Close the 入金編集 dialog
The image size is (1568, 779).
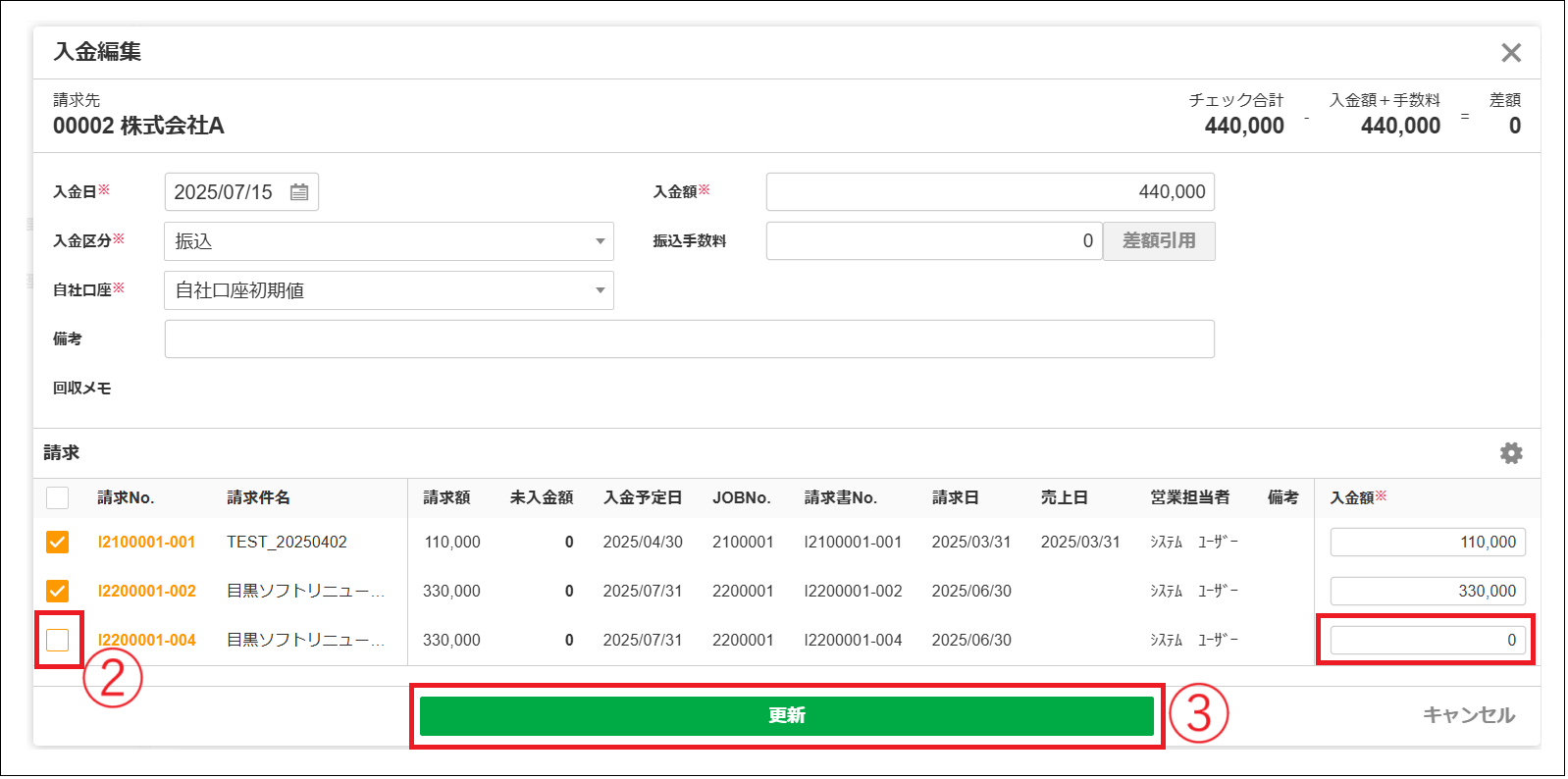[x=1511, y=53]
